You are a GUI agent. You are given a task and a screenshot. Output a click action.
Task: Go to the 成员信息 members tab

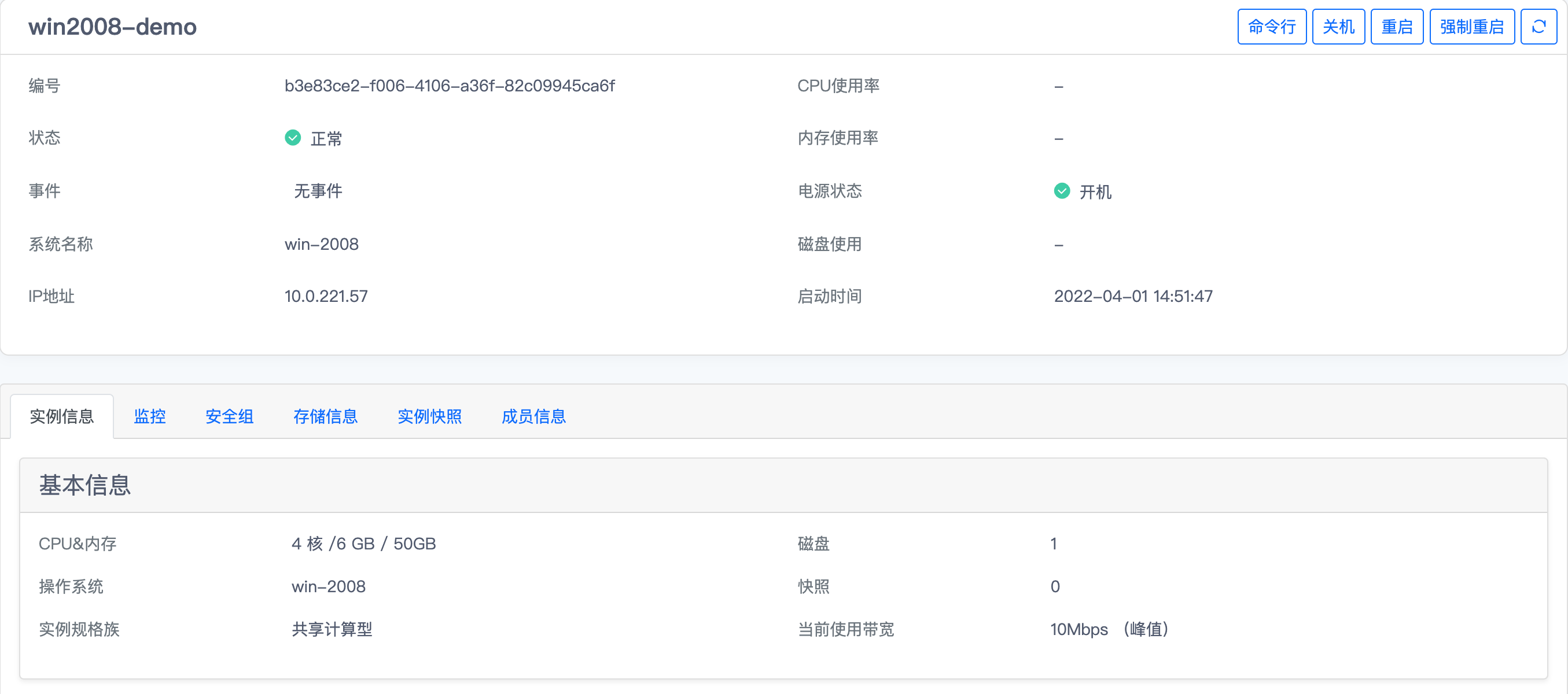tap(533, 416)
